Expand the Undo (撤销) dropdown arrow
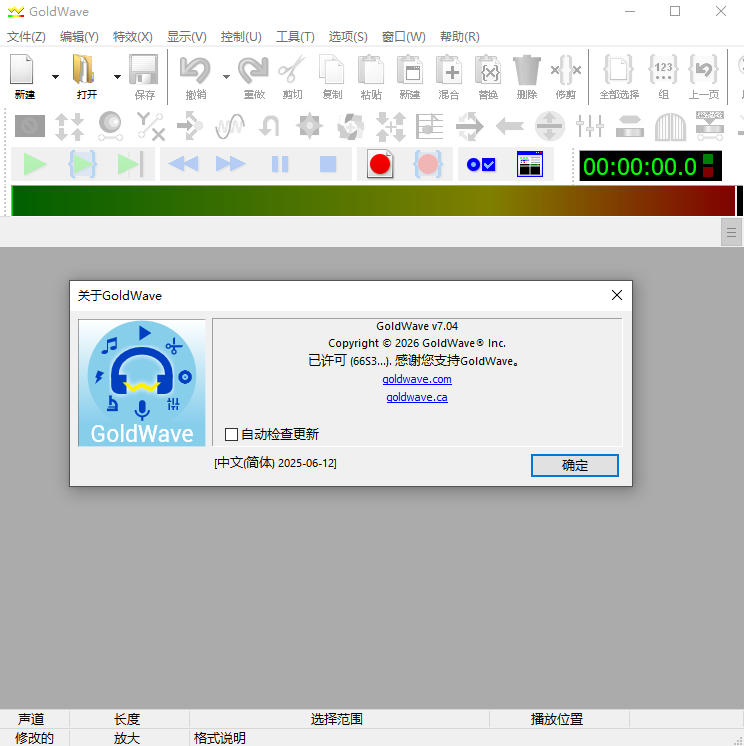 tap(226, 77)
